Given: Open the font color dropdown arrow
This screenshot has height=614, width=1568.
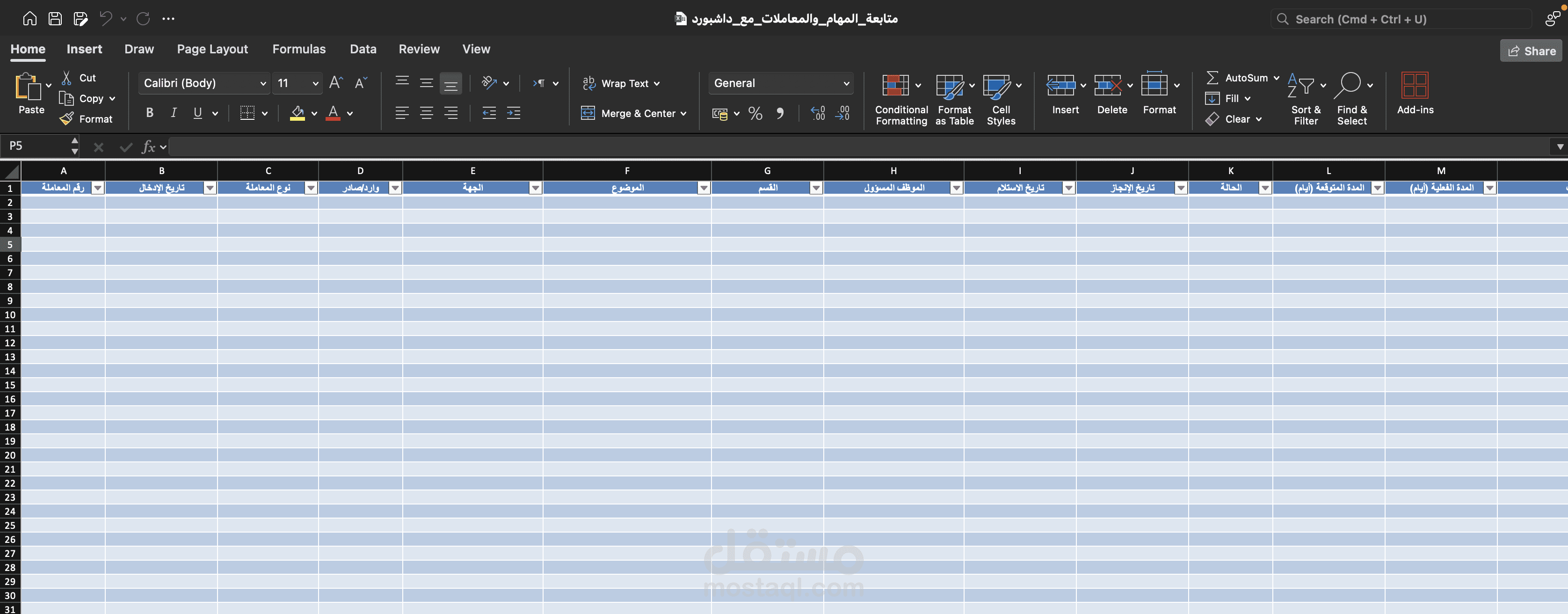Looking at the screenshot, I should click(x=350, y=113).
